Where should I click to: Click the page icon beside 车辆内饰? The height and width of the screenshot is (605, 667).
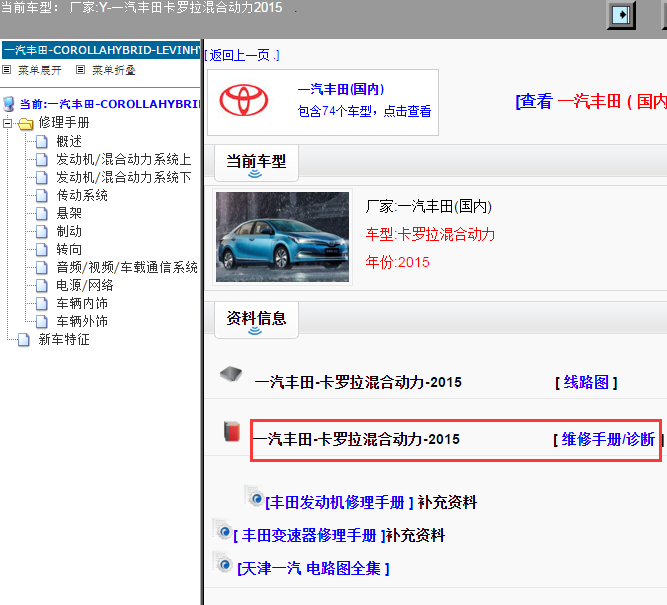[x=42, y=304]
